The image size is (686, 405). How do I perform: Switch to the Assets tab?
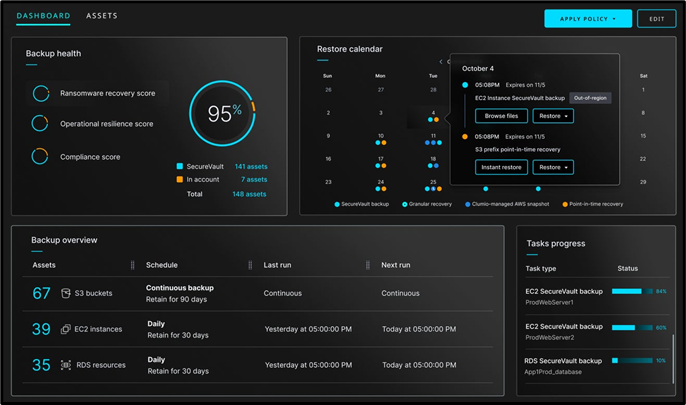[102, 16]
